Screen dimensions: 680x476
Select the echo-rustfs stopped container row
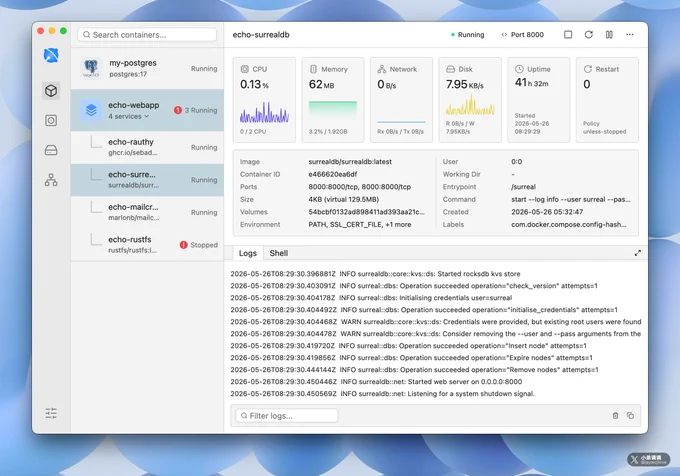tap(147, 245)
